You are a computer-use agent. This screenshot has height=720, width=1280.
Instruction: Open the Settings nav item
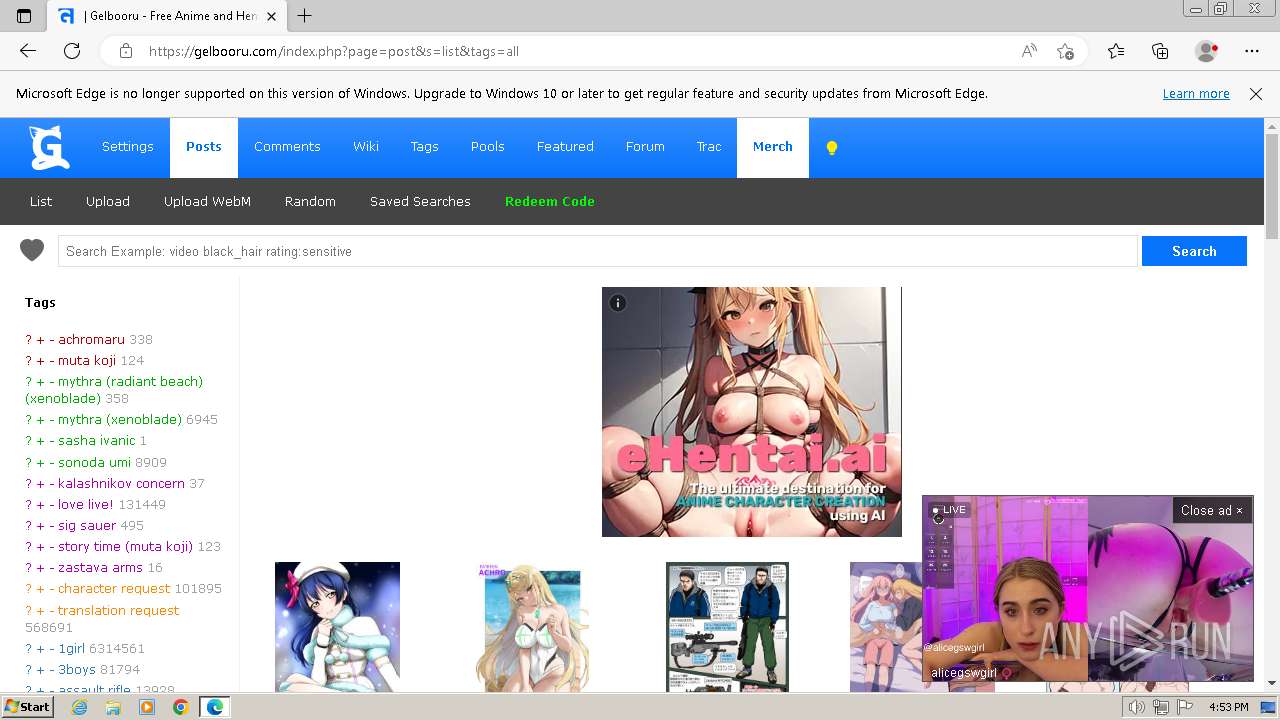tap(128, 147)
